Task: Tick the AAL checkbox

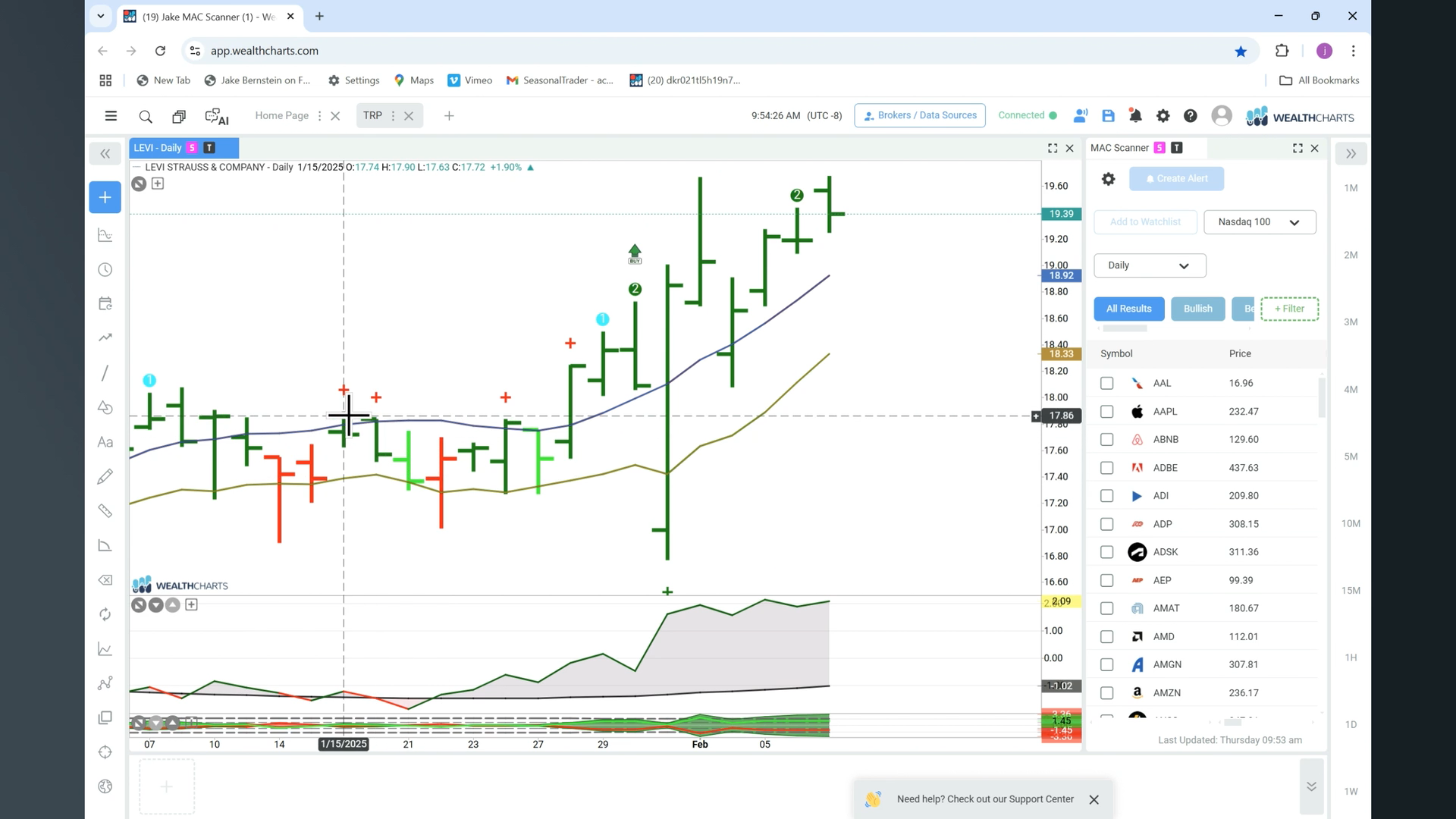Action: (x=1106, y=384)
